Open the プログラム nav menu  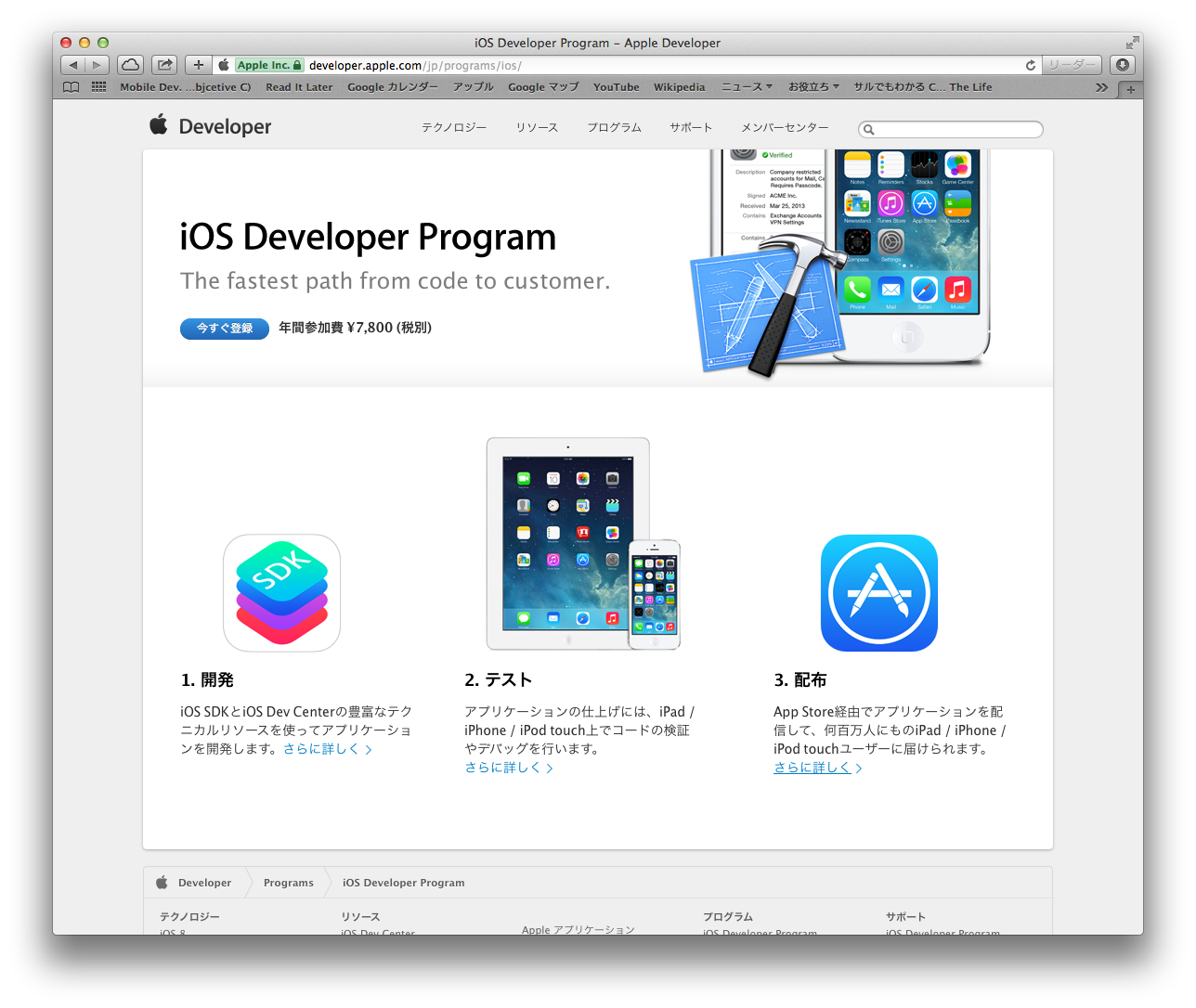[x=615, y=127]
